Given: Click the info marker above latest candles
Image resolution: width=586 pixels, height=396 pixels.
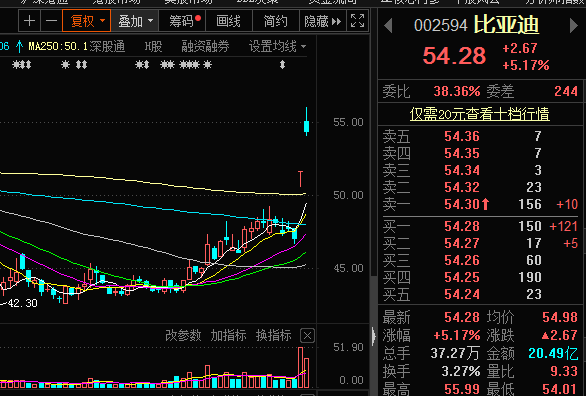Looking at the screenshot, I should click(283, 65).
